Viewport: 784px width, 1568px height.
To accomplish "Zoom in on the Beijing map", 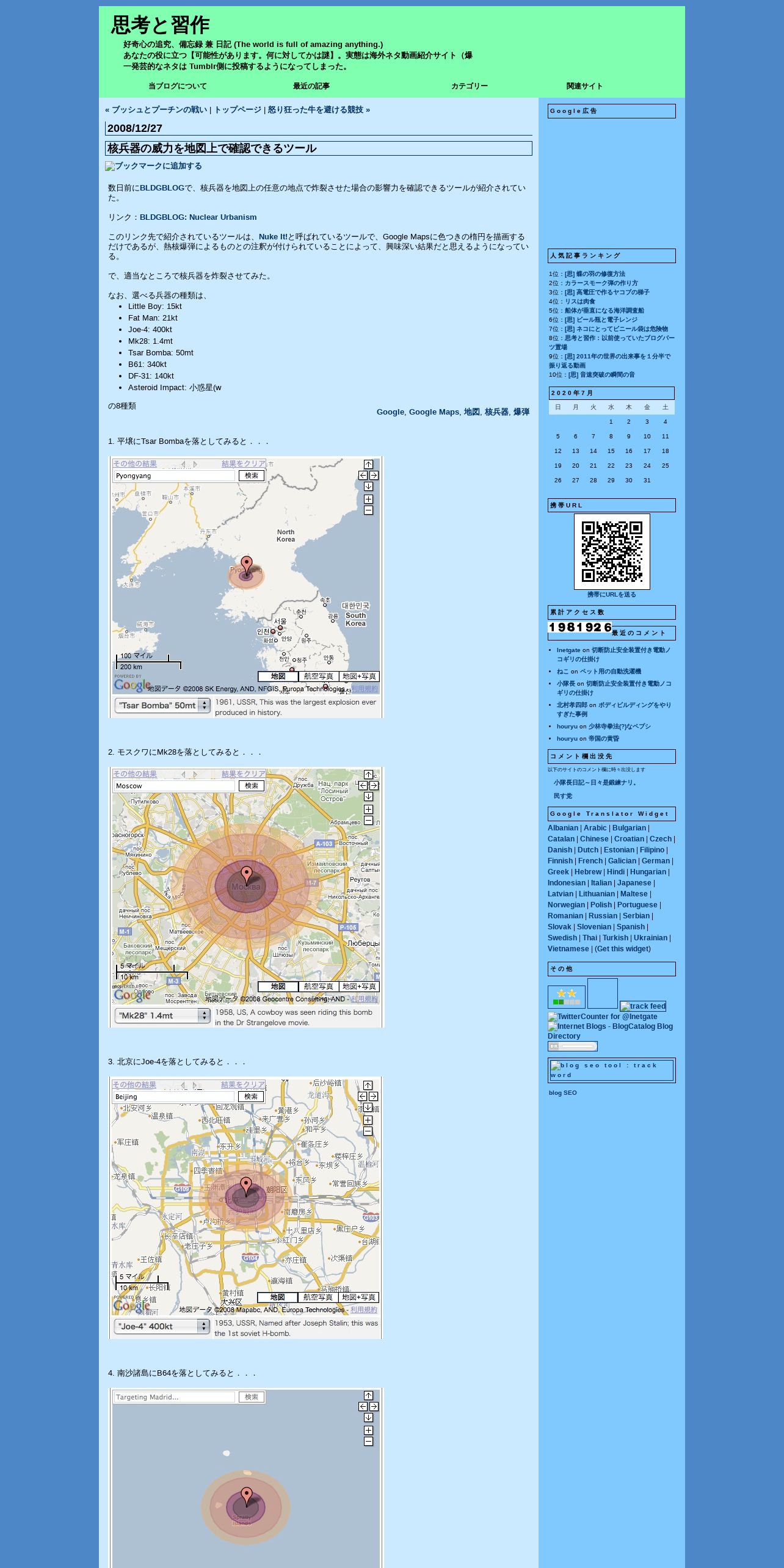I will click(x=368, y=1120).
